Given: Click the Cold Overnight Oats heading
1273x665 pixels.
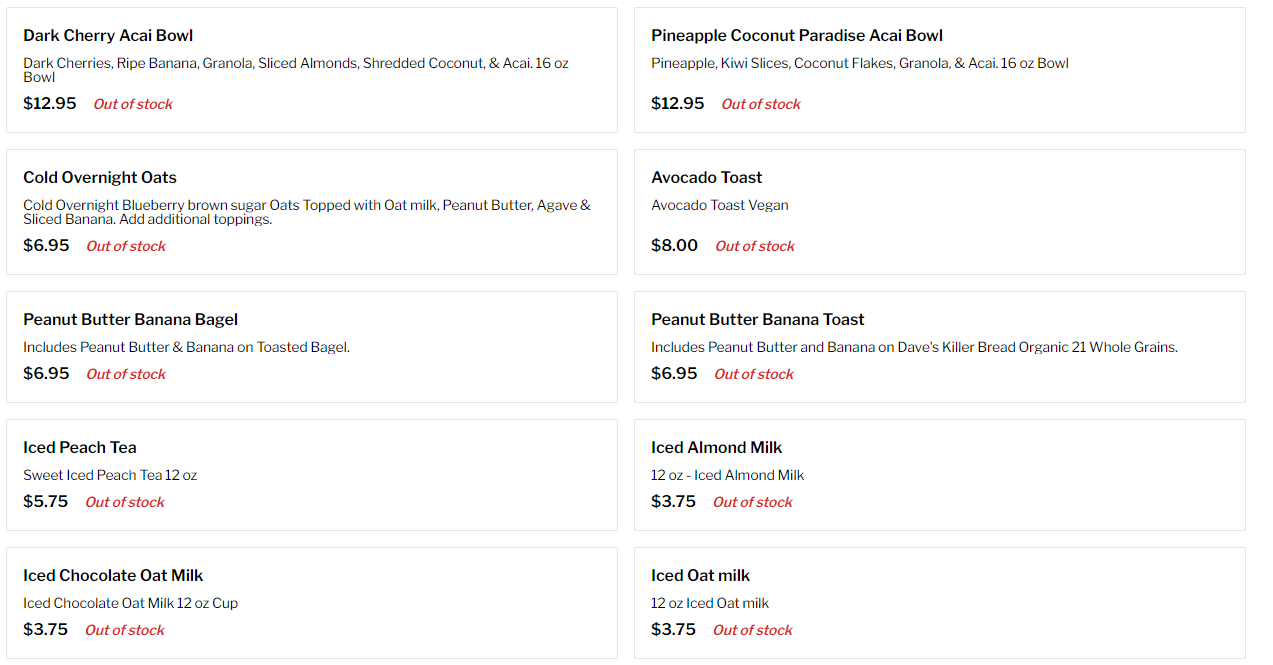Looking at the screenshot, I should tap(100, 178).
